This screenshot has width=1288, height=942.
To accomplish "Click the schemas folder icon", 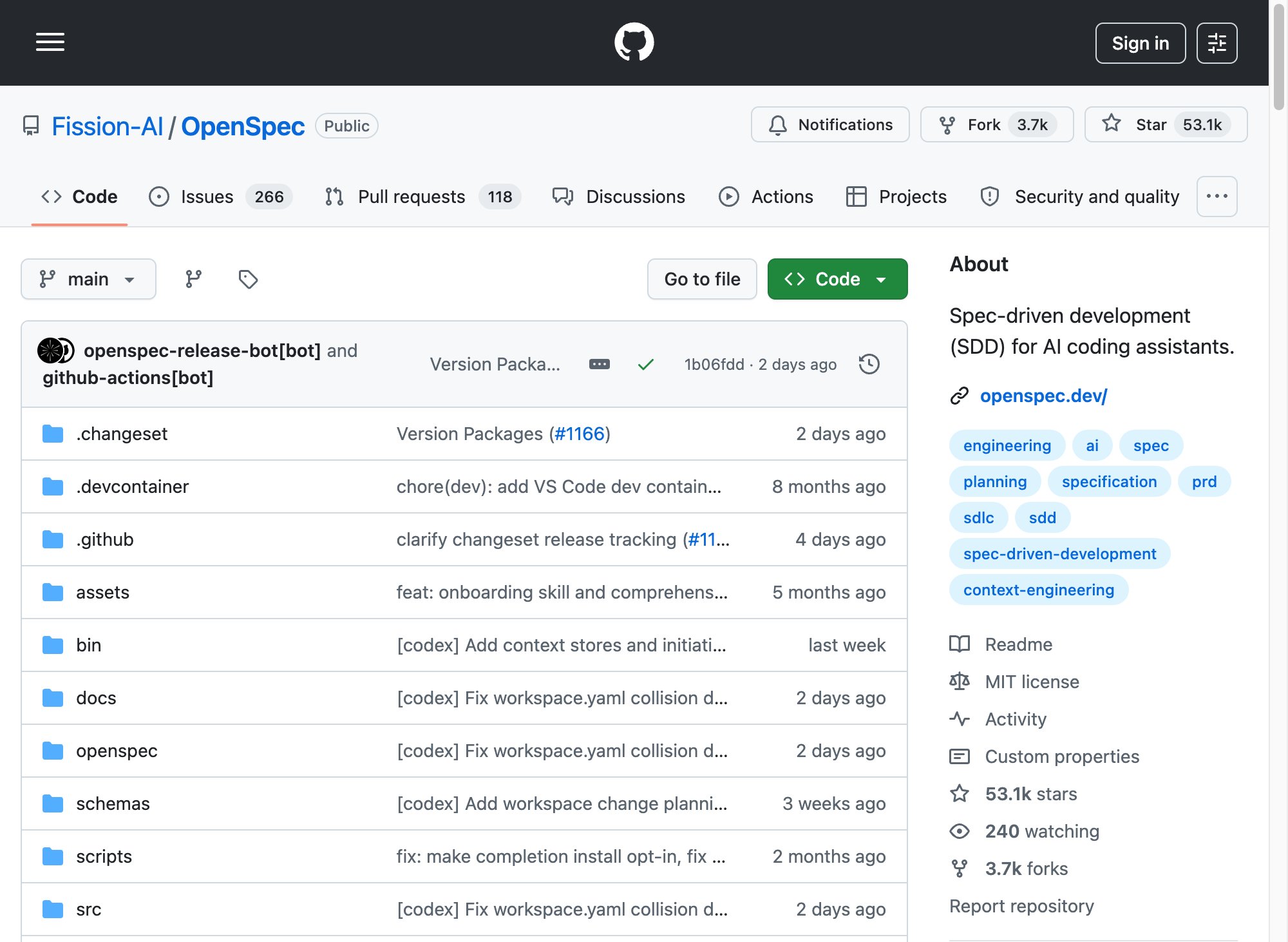I will 53,803.
